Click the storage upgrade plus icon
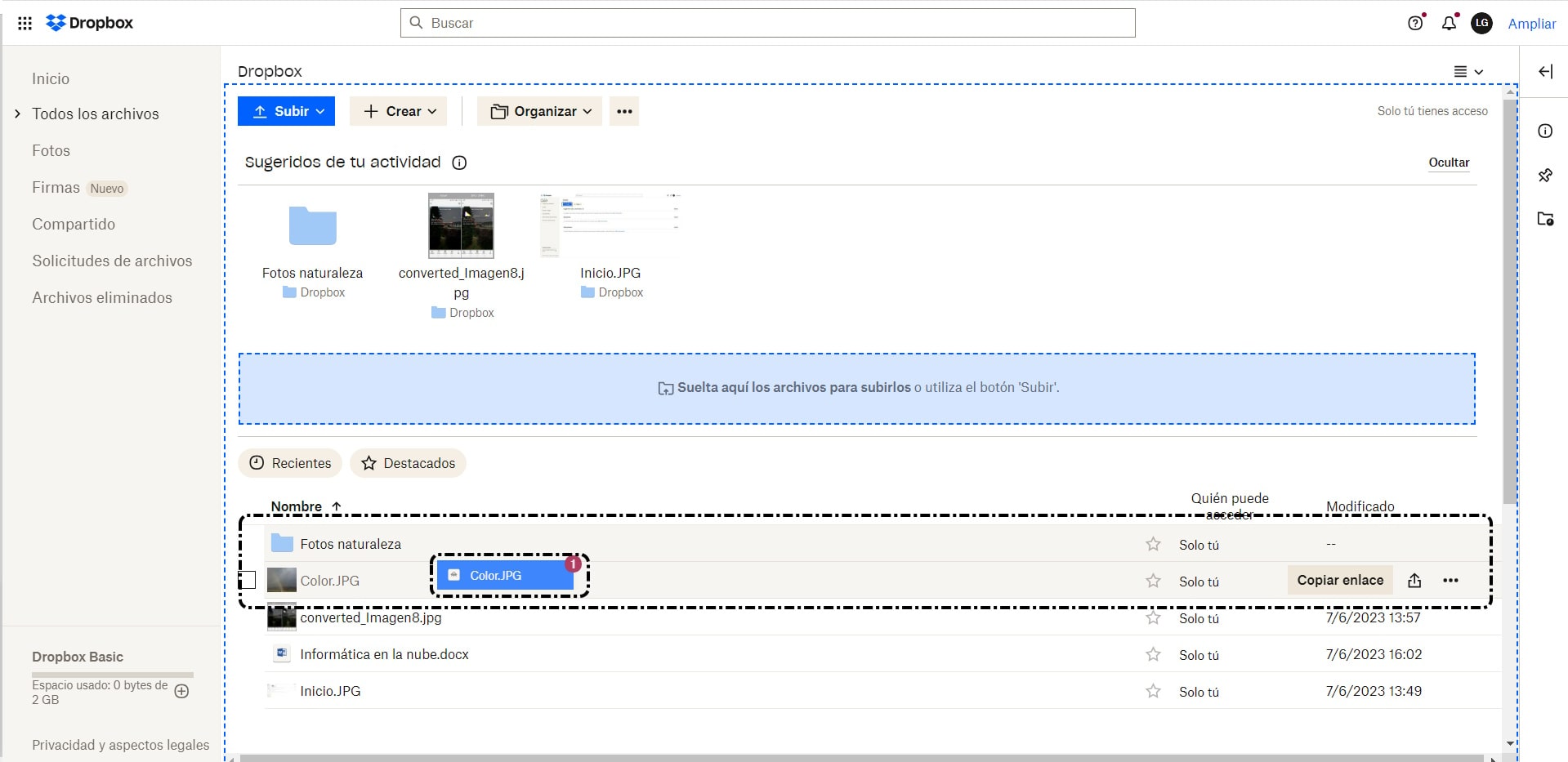The image size is (1568, 762). coord(182,691)
